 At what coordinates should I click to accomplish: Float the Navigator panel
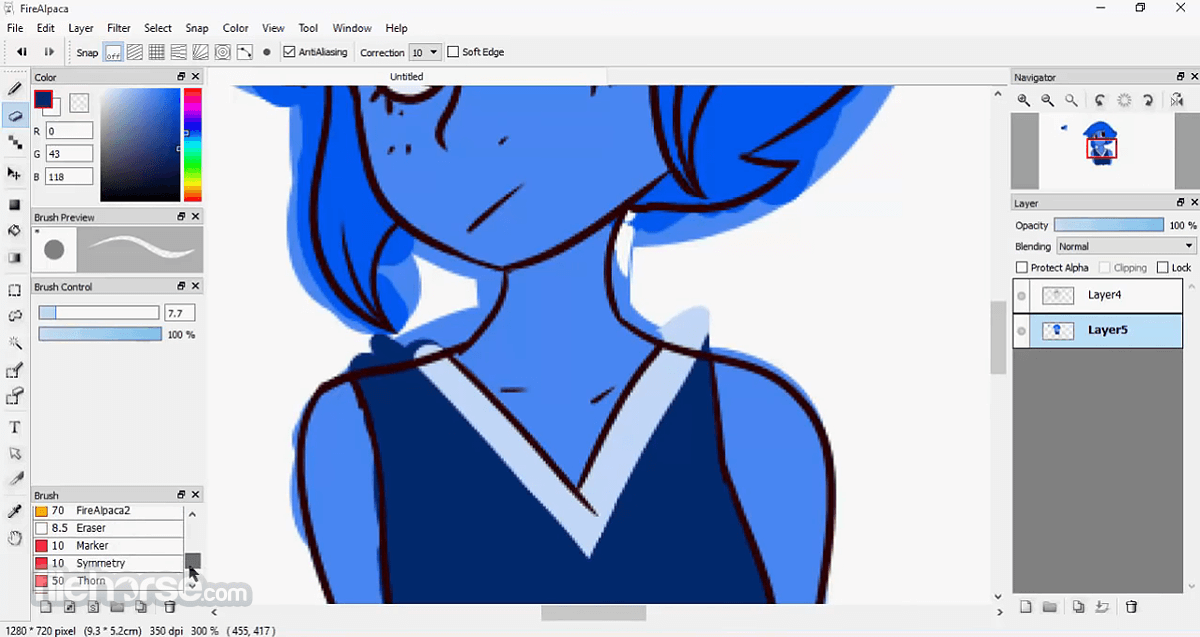click(1181, 77)
